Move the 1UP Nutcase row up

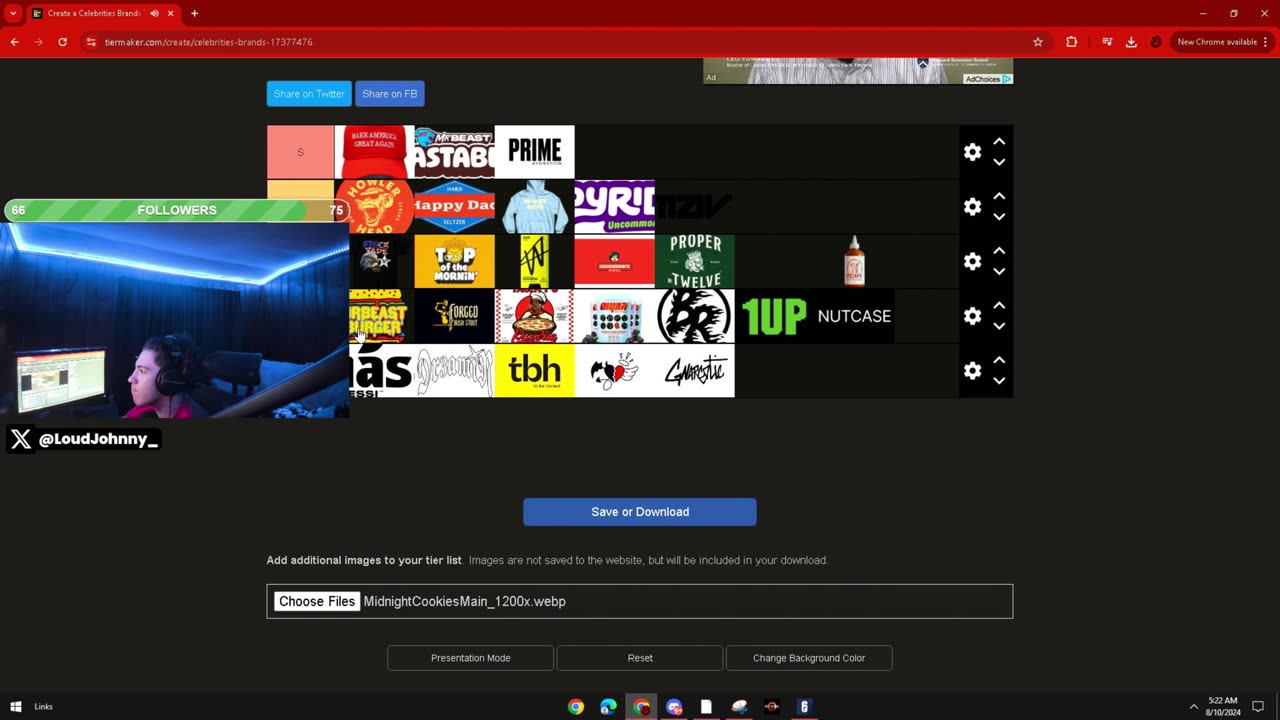click(x=999, y=306)
